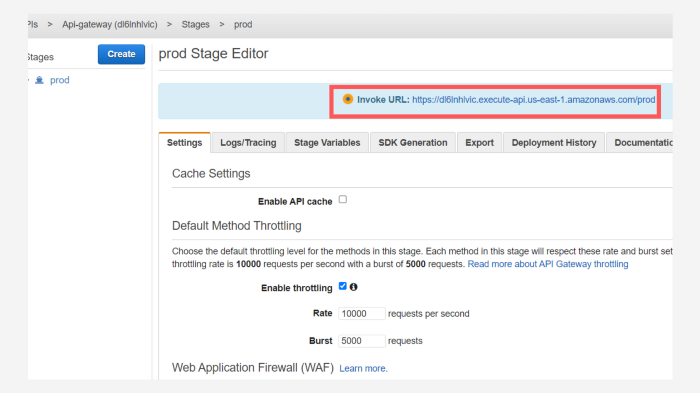Expand the prod stage tree arrow
Screen dimensions: 700x393
click(x=29, y=80)
